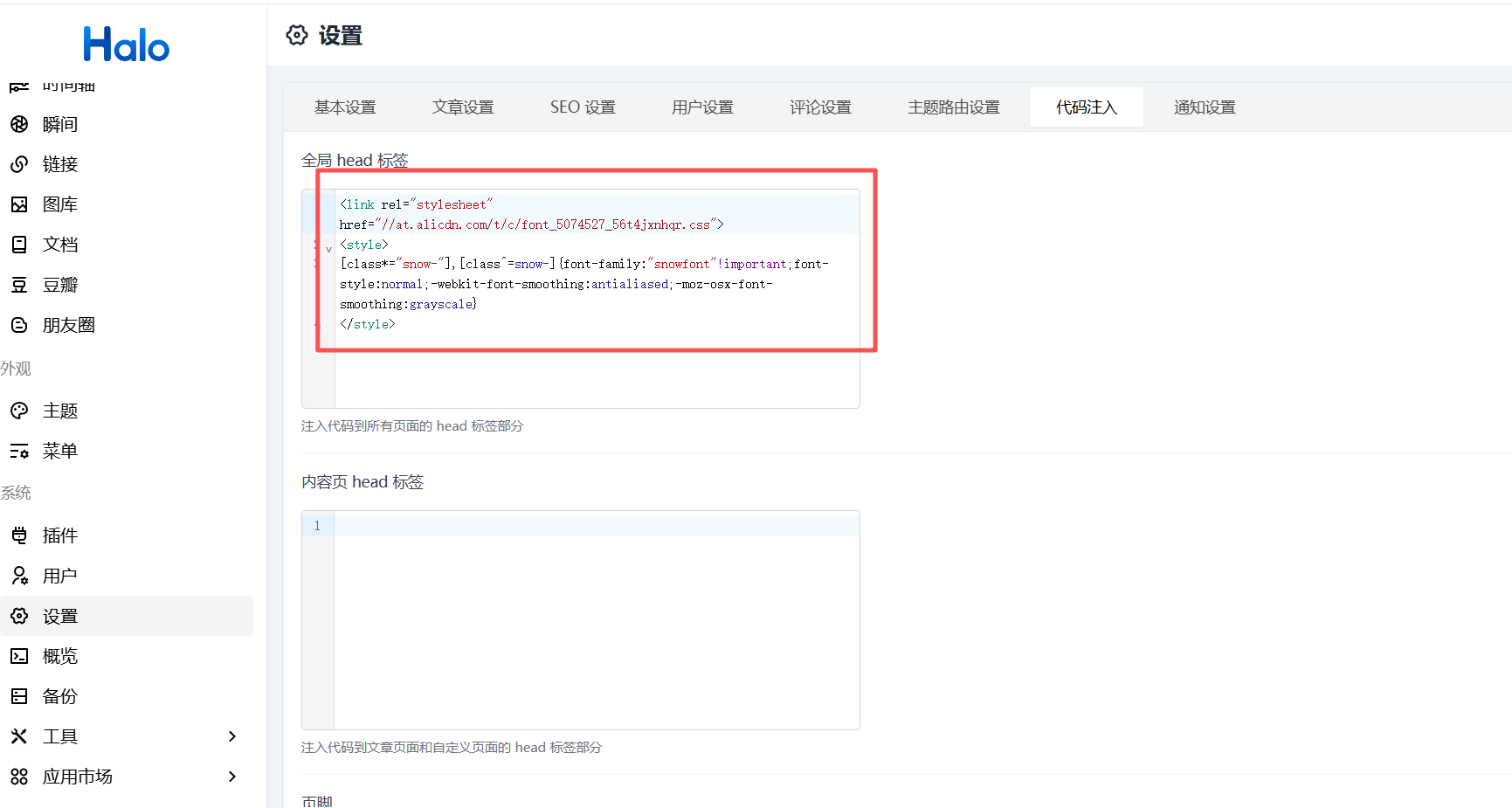Image resolution: width=1512 pixels, height=808 pixels.
Task: Open the Docs (文档) book icon
Action: 19,245
